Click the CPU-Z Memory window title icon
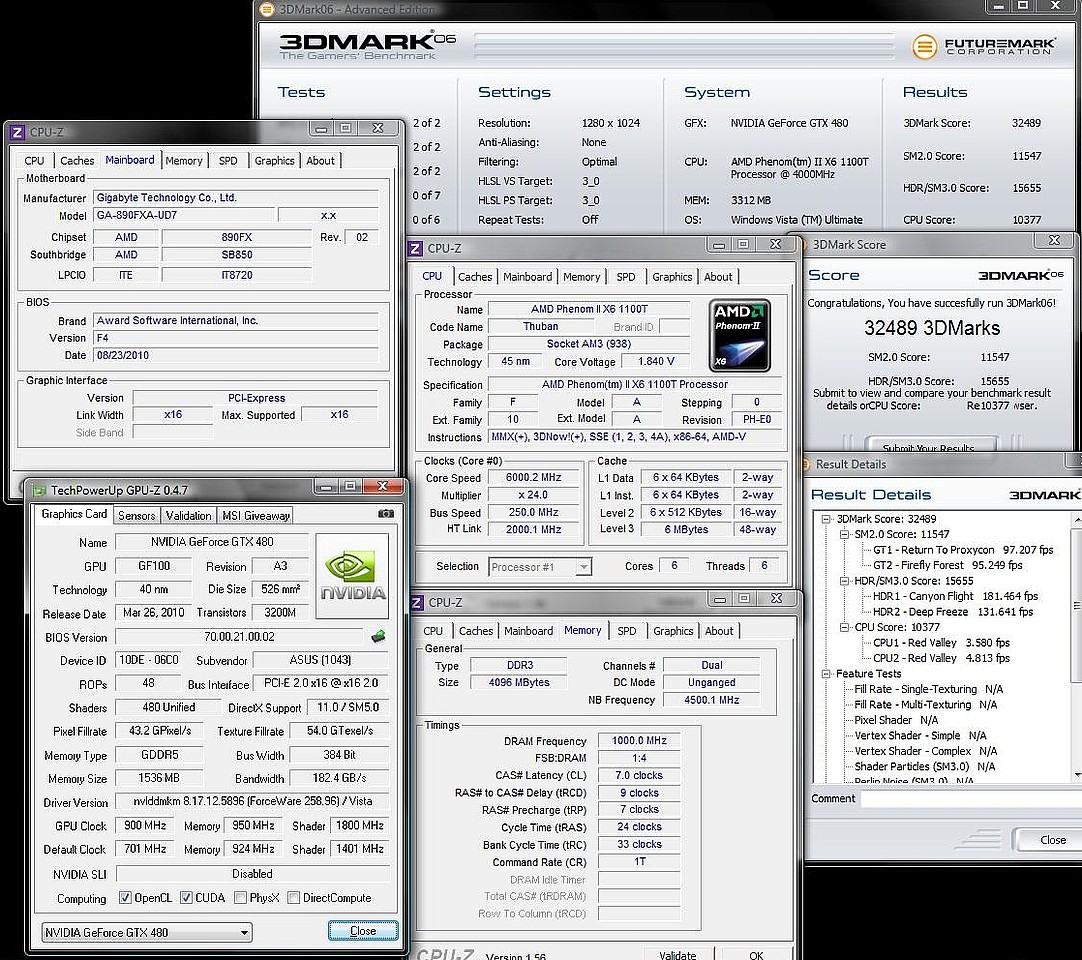The width and height of the screenshot is (1082, 960). coord(417,603)
